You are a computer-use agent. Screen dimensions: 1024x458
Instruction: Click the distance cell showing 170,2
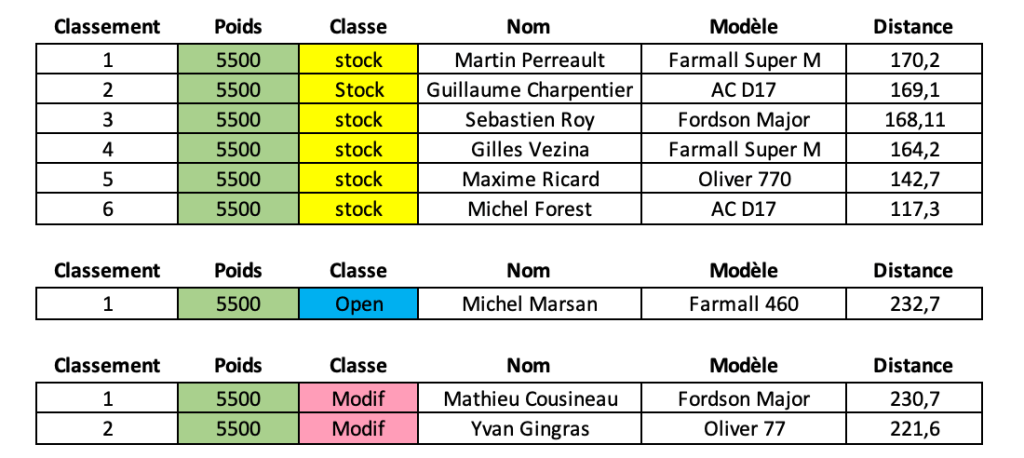click(x=912, y=60)
